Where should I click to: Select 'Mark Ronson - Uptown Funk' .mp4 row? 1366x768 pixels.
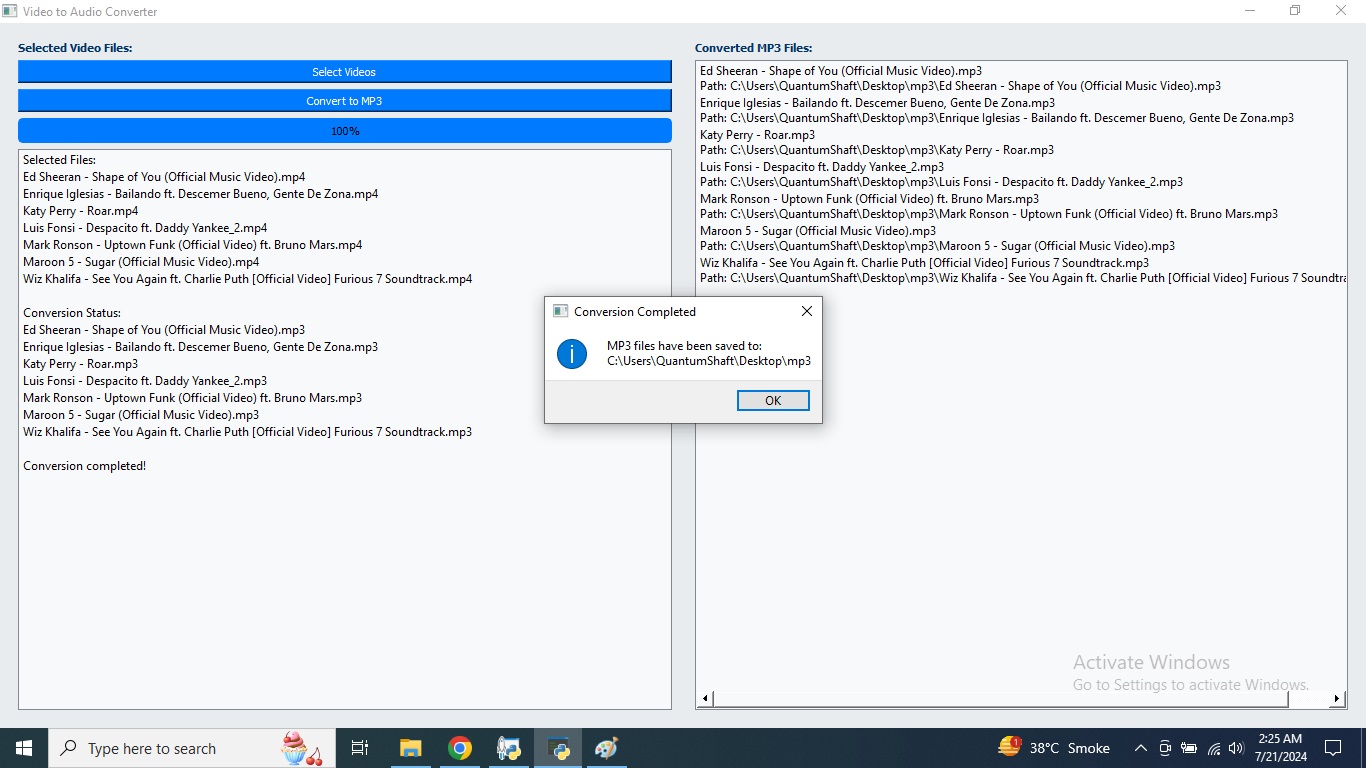[x=193, y=245]
